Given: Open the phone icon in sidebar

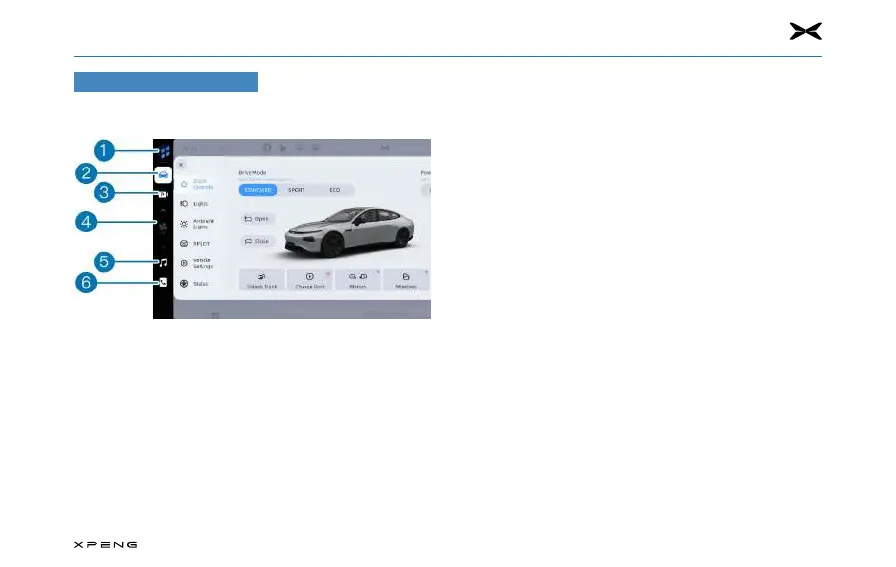Looking at the screenshot, I should [x=163, y=283].
